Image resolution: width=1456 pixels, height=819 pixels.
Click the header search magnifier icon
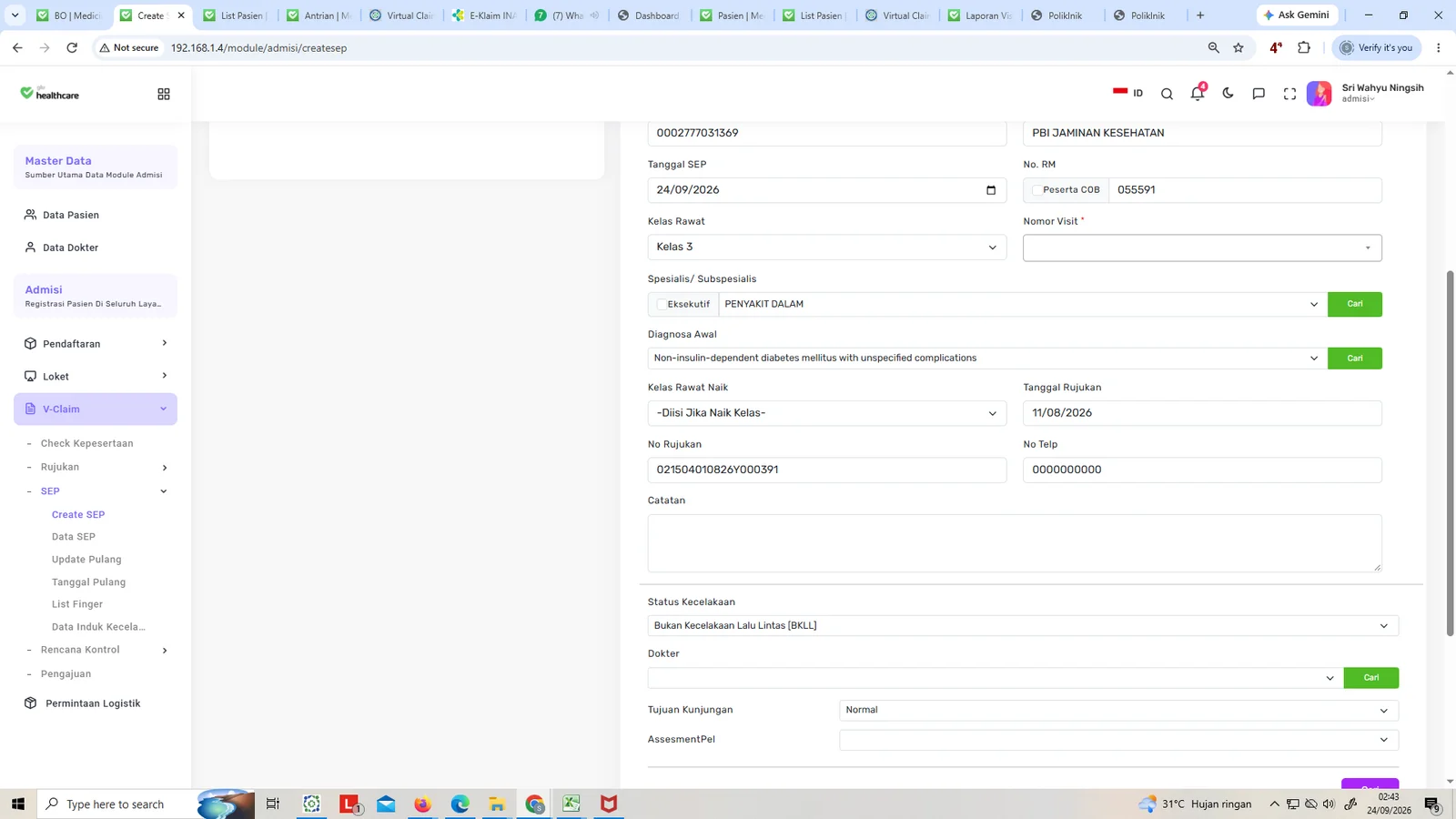pyautogui.click(x=1167, y=93)
